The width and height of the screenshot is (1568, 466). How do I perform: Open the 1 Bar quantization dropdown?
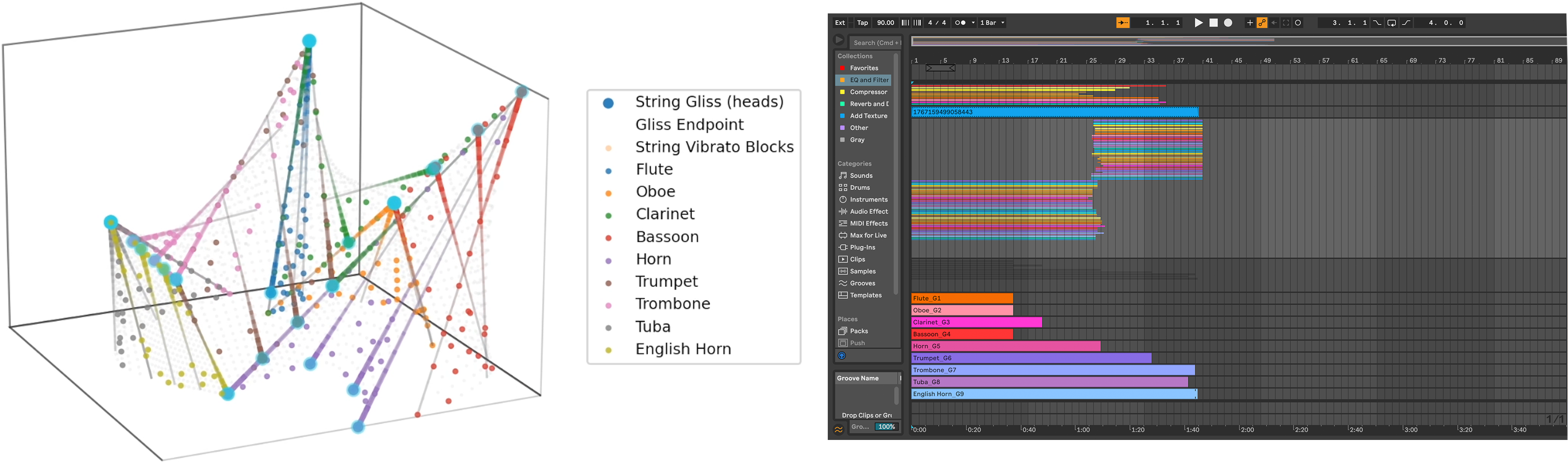[x=992, y=22]
